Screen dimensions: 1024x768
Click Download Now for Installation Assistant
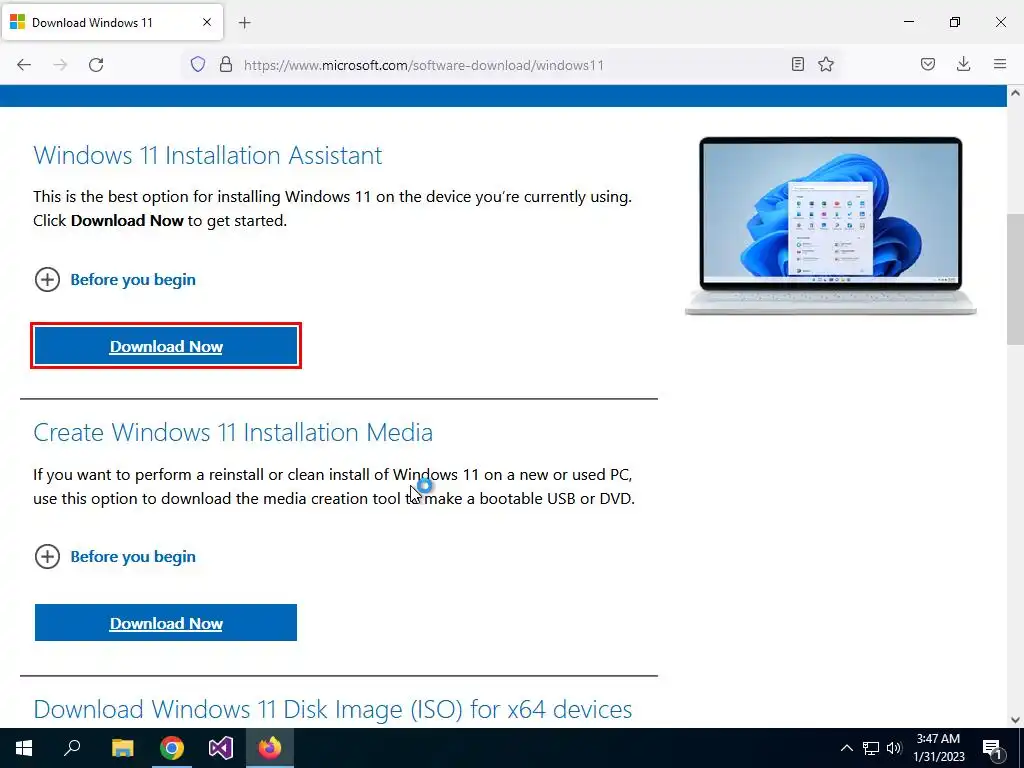pos(166,346)
